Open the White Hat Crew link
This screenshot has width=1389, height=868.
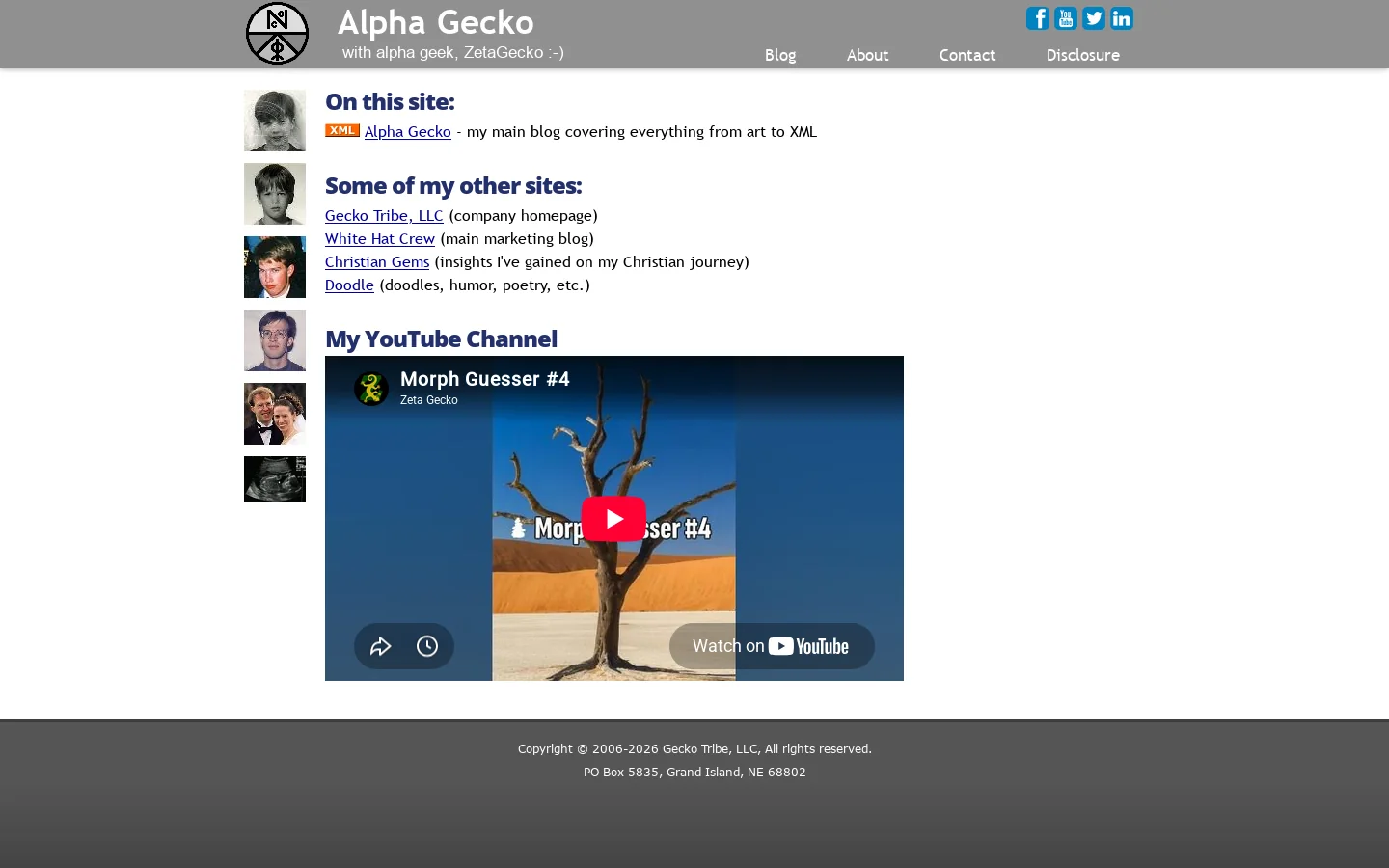[x=380, y=238]
